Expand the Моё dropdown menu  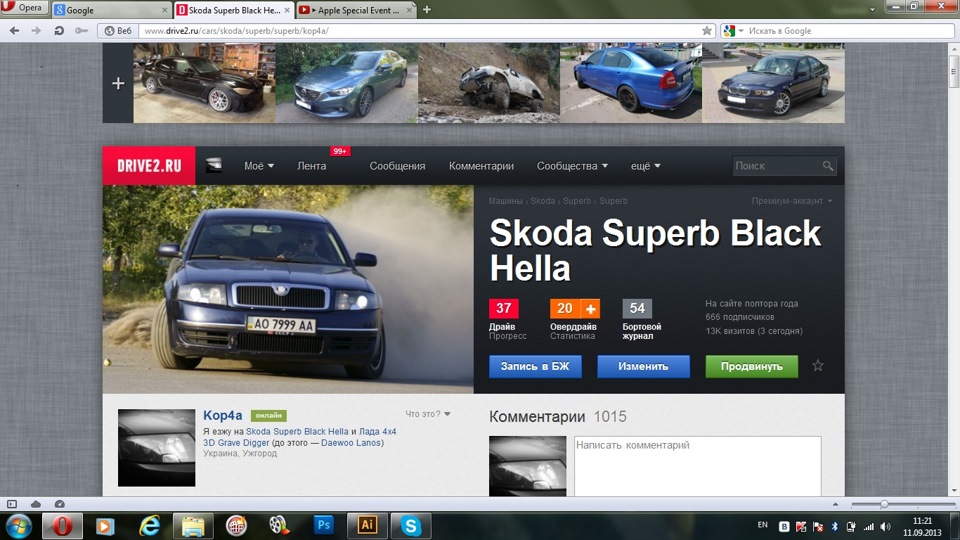tap(259, 166)
